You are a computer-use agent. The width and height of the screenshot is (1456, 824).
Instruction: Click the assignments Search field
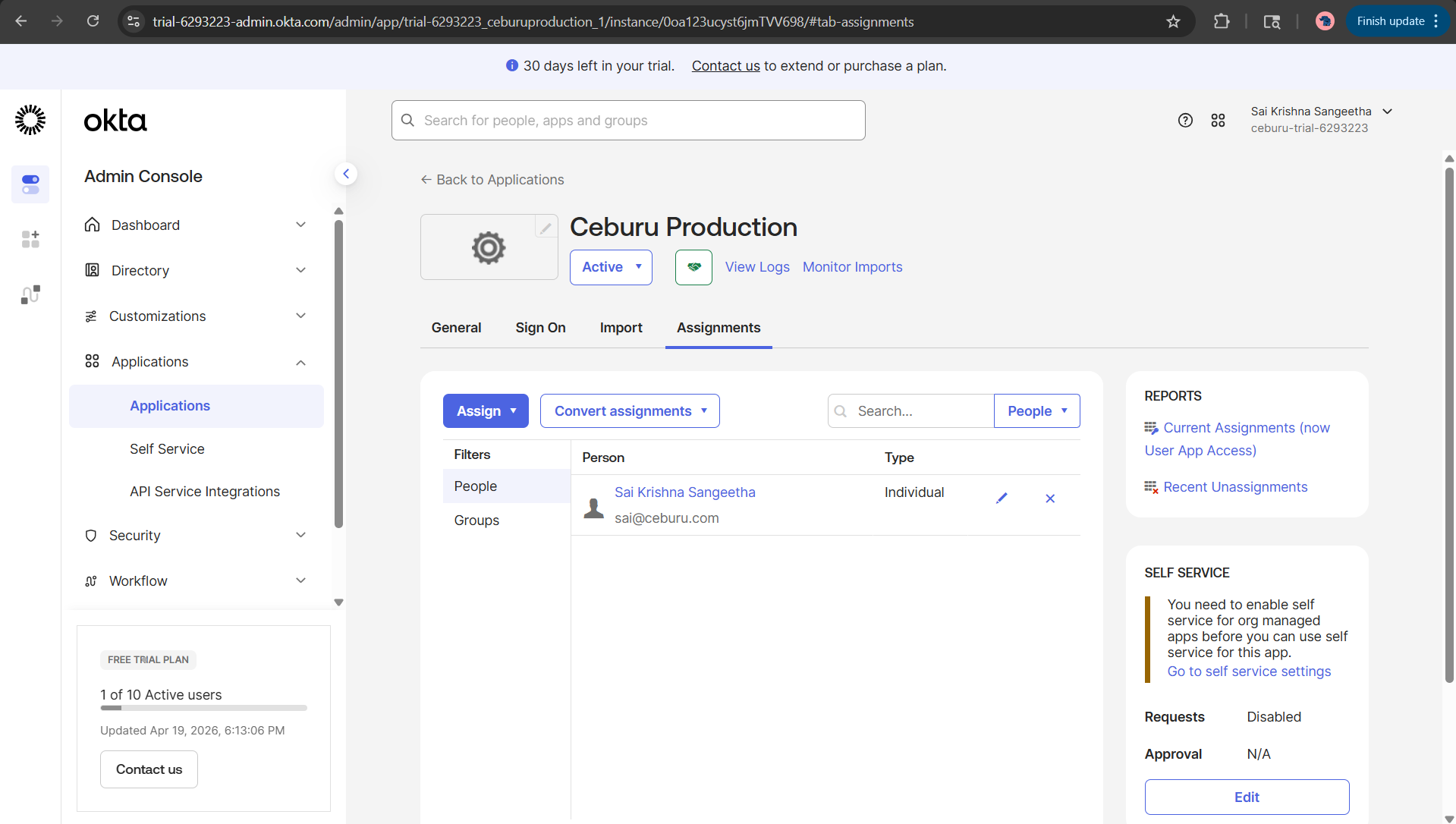pyautogui.click(x=910, y=410)
